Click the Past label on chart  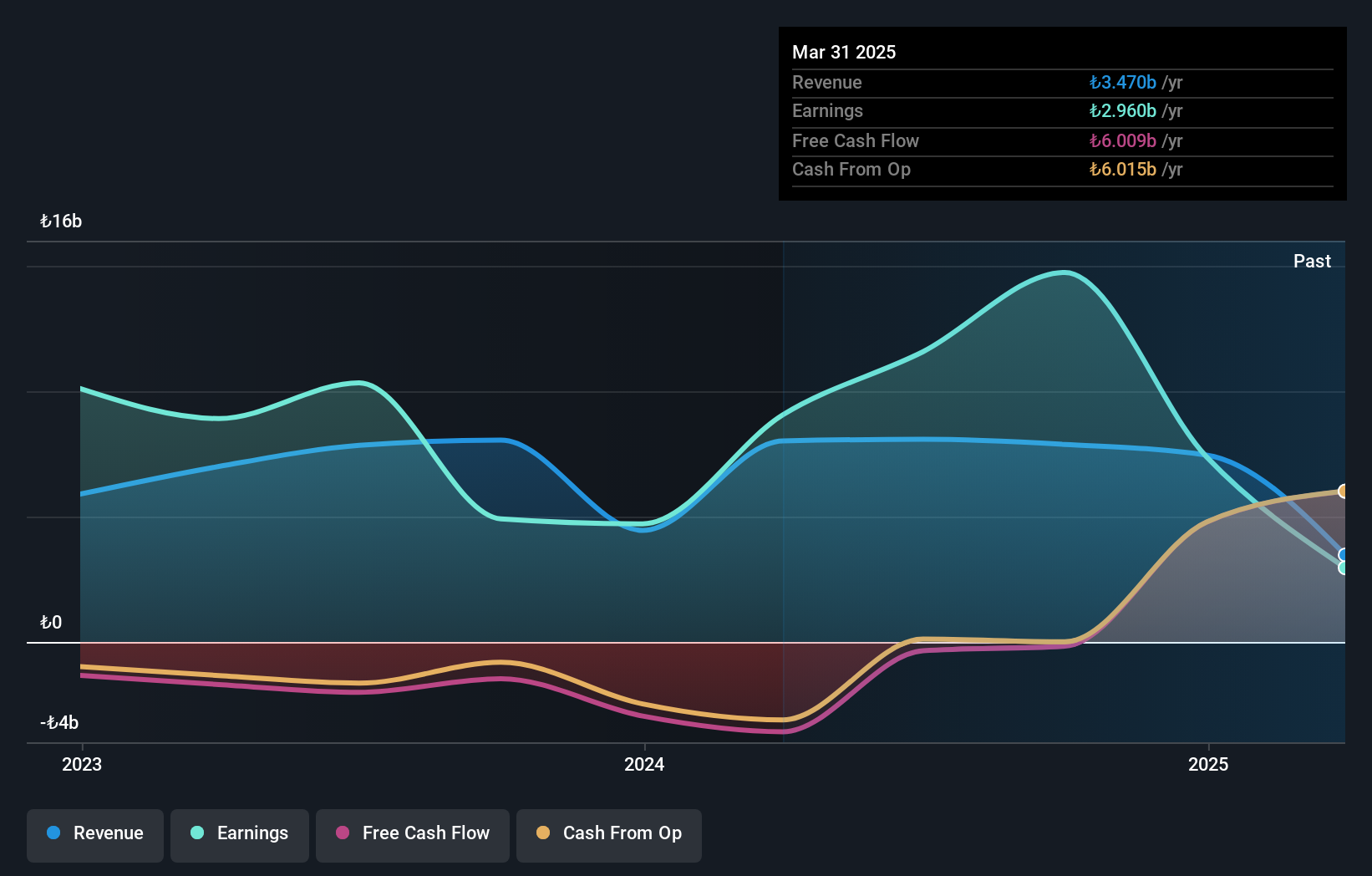(x=1312, y=262)
